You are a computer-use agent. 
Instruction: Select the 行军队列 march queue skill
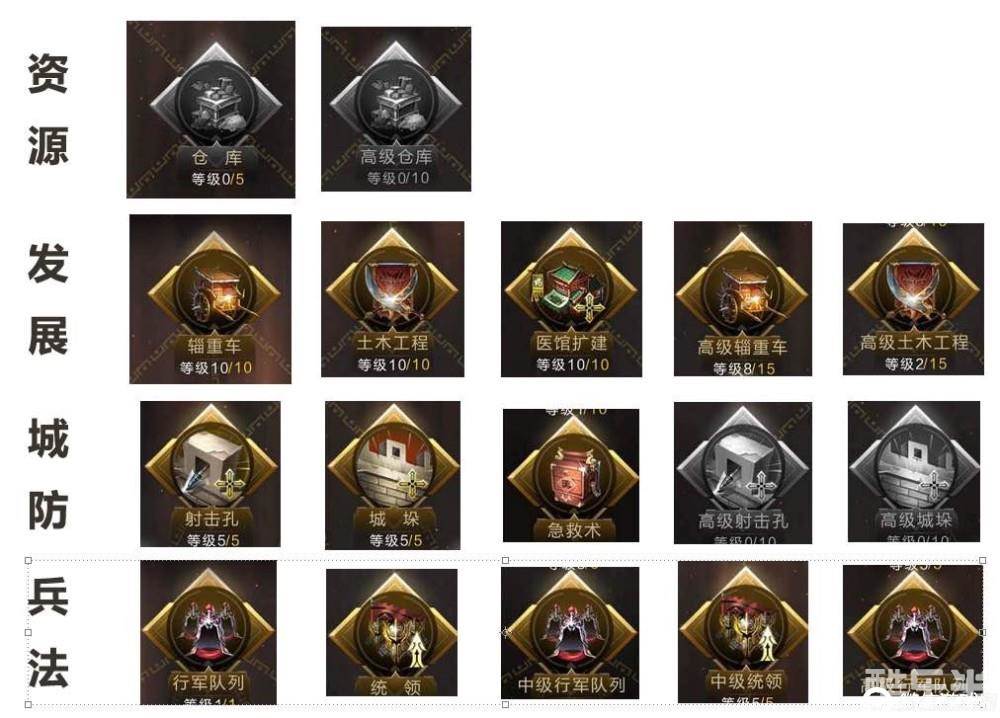tap(209, 633)
